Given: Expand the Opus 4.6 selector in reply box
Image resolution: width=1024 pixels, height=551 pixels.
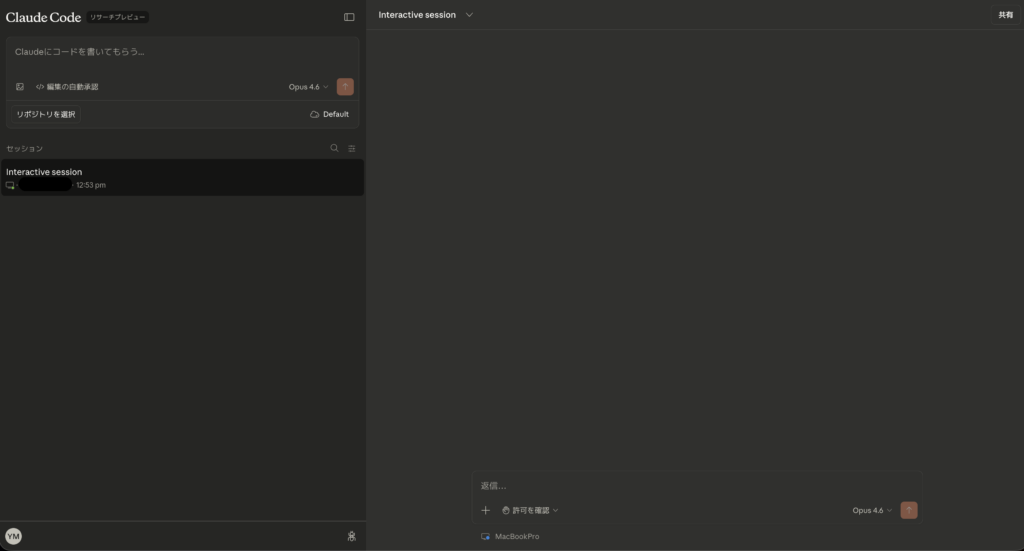Looking at the screenshot, I should (872, 510).
